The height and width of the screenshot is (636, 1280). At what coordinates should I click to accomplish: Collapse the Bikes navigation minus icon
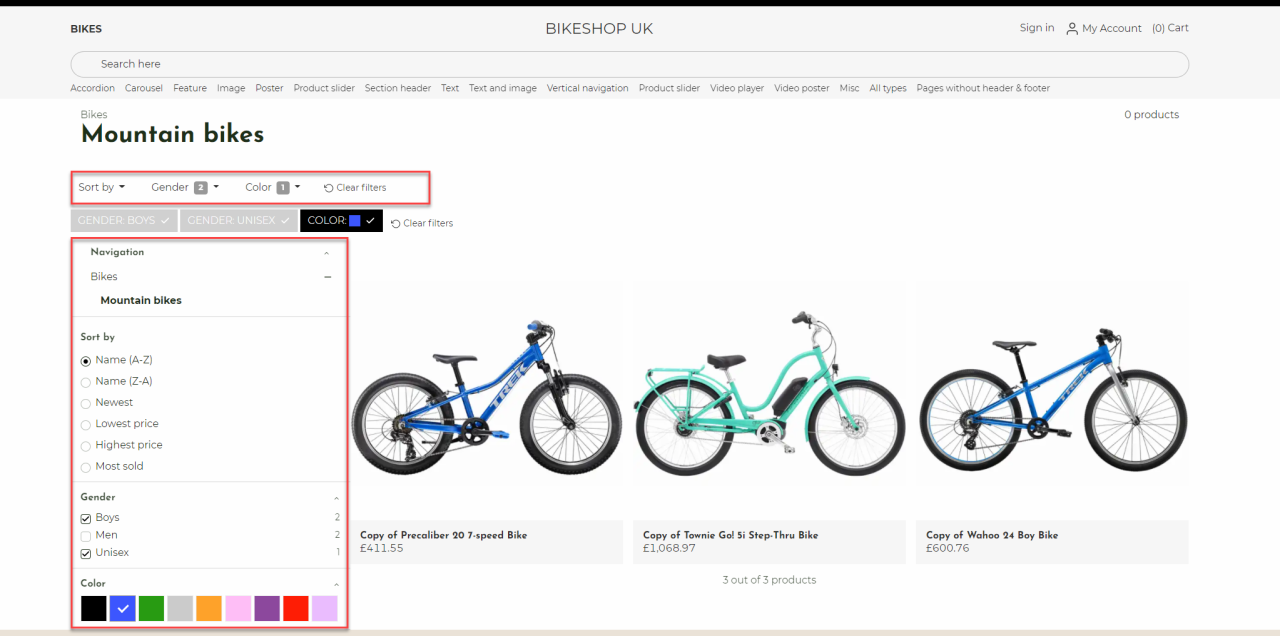click(328, 277)
